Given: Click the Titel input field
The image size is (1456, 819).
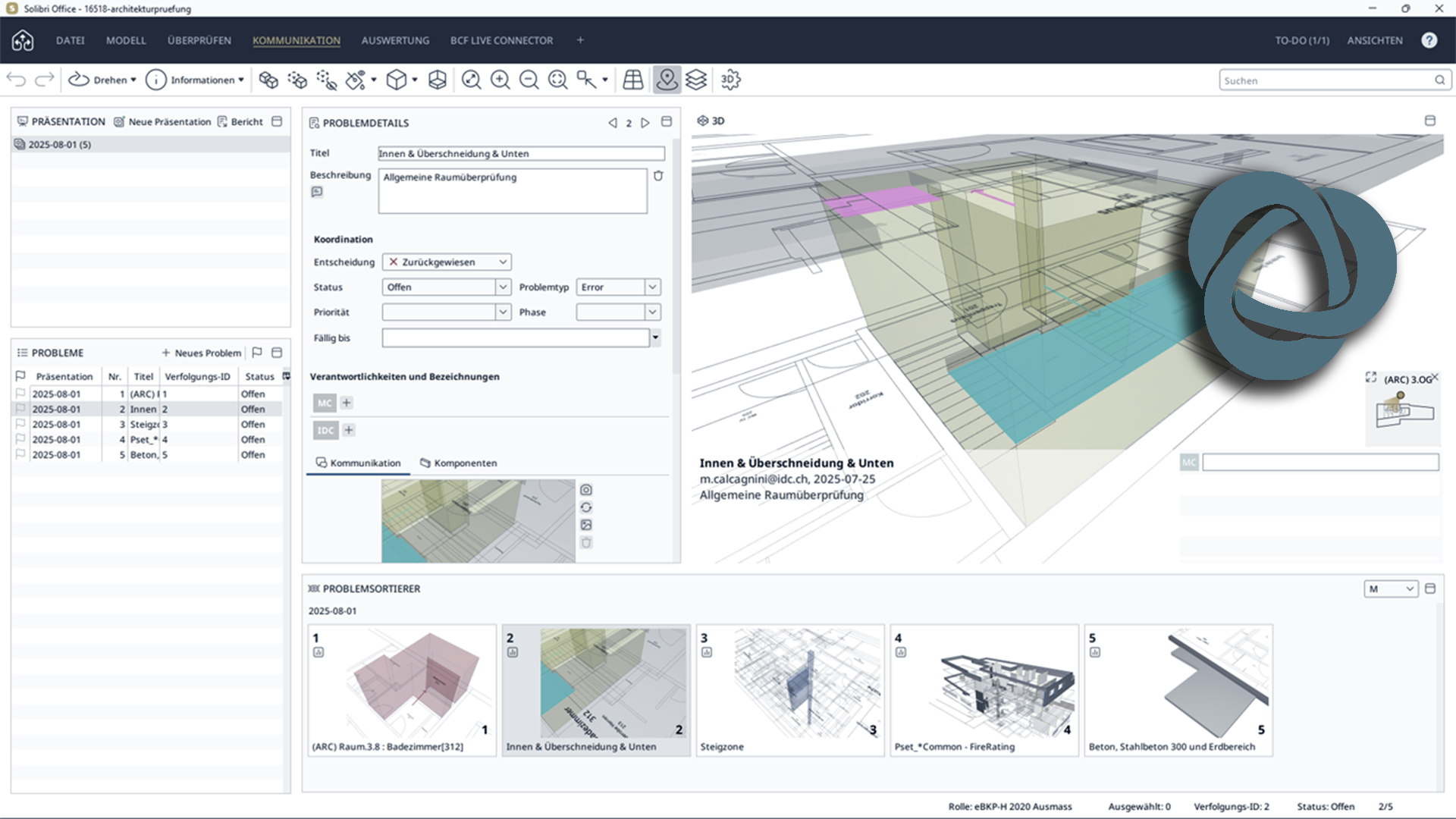Looking at the screenshot, I should pos(521,153).
